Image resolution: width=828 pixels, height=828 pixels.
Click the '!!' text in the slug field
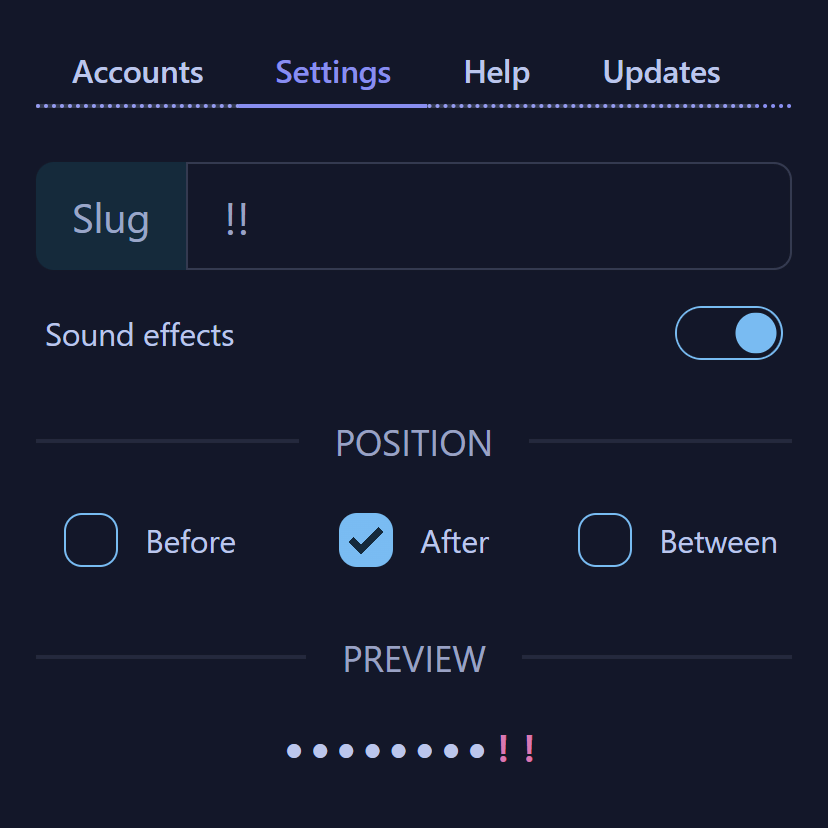[237, 220]
